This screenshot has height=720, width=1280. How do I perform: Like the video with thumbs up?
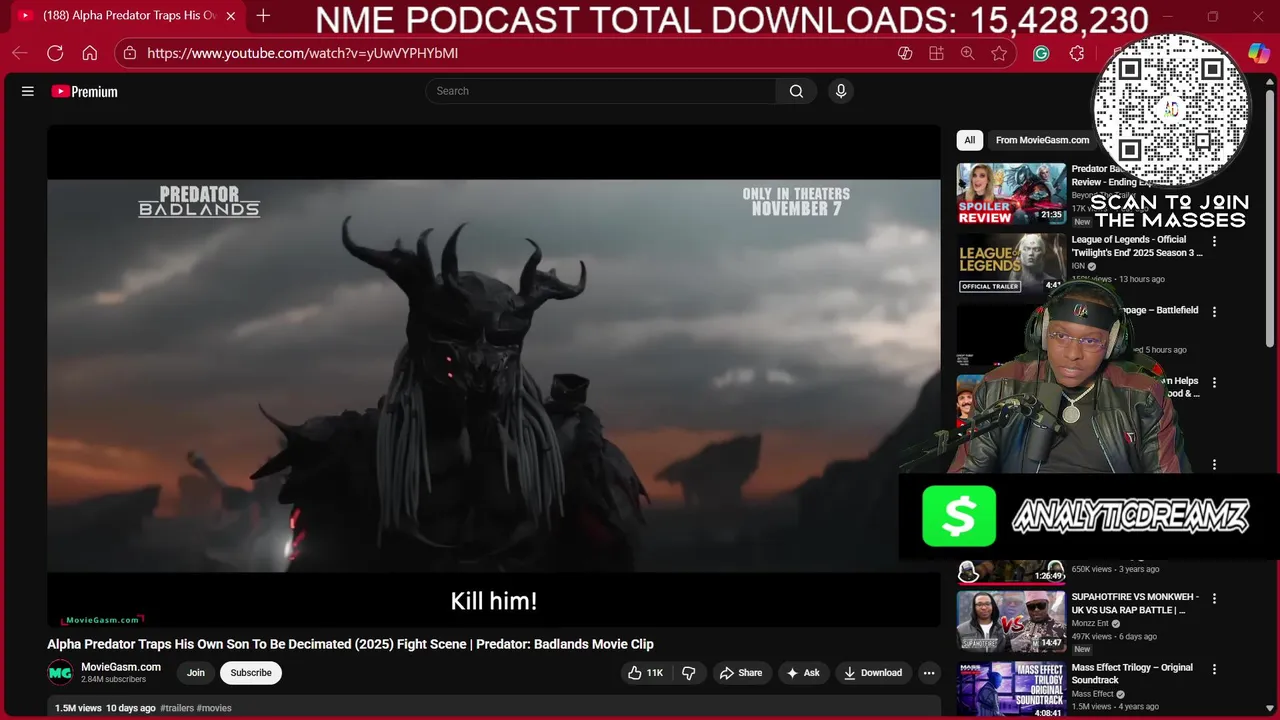(x=646, y=673)
